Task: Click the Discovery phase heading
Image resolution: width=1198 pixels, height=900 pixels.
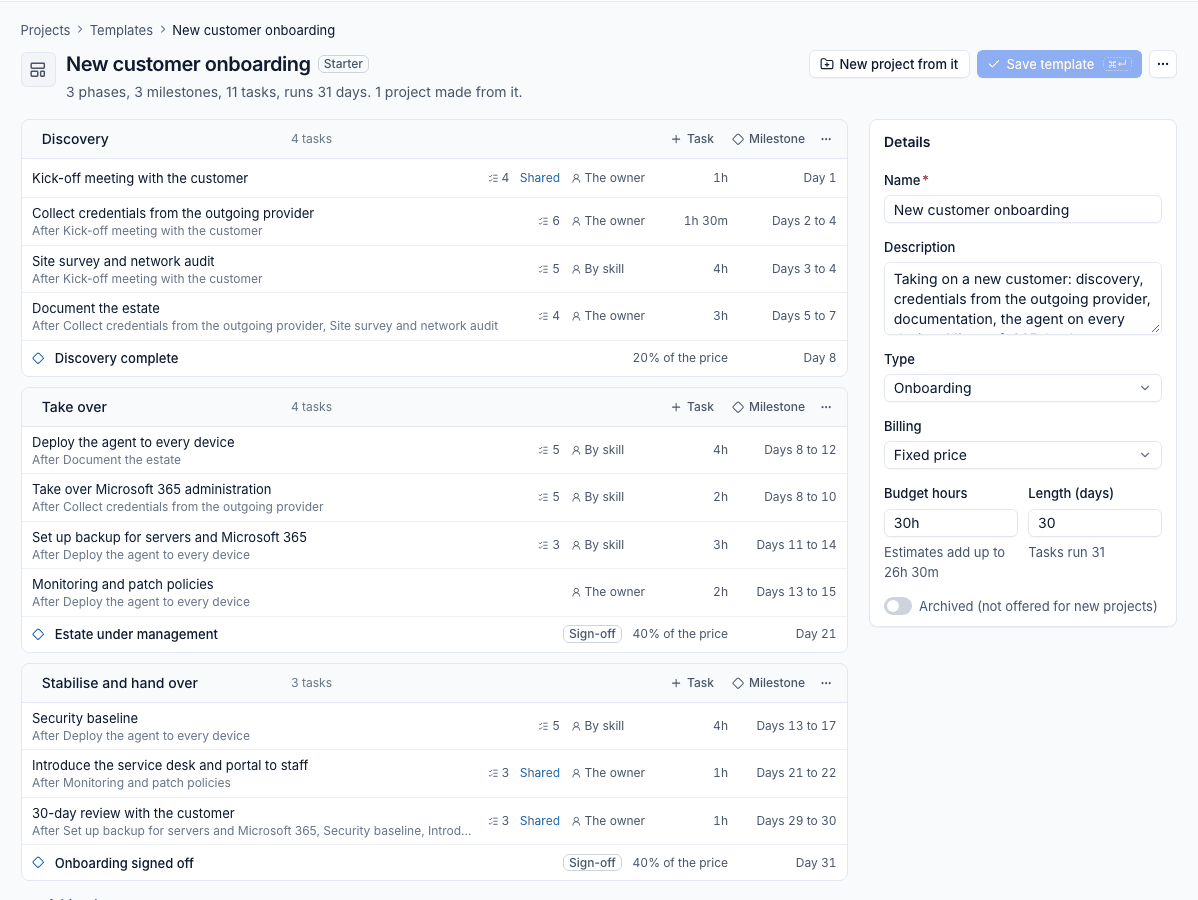Action: tap(75, 139)
